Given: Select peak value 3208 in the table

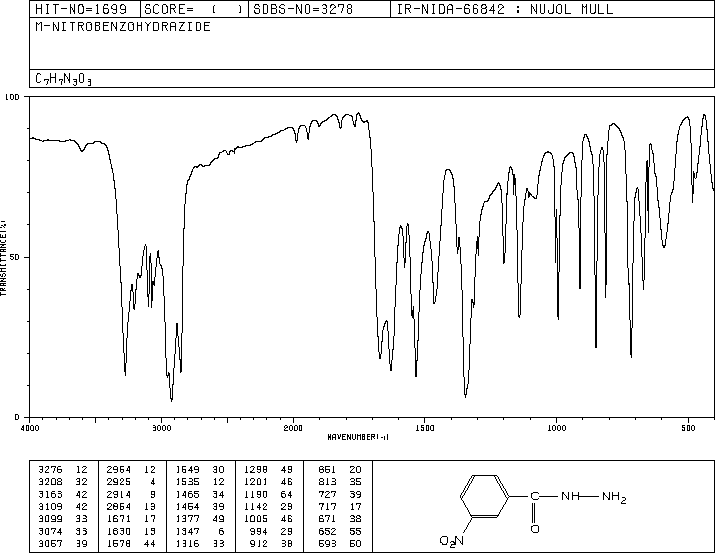Looking at the screenshot, I should [x=50, y=481].
